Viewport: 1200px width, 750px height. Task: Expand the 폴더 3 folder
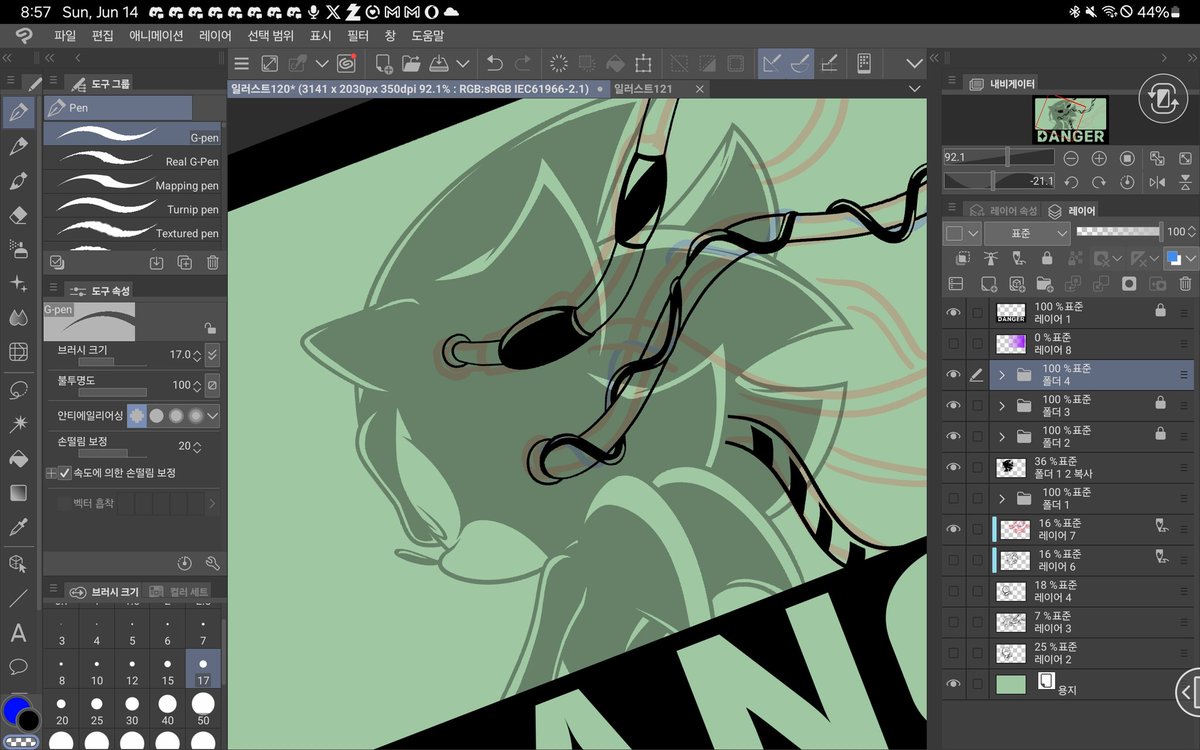click(x=1001, y=405)
